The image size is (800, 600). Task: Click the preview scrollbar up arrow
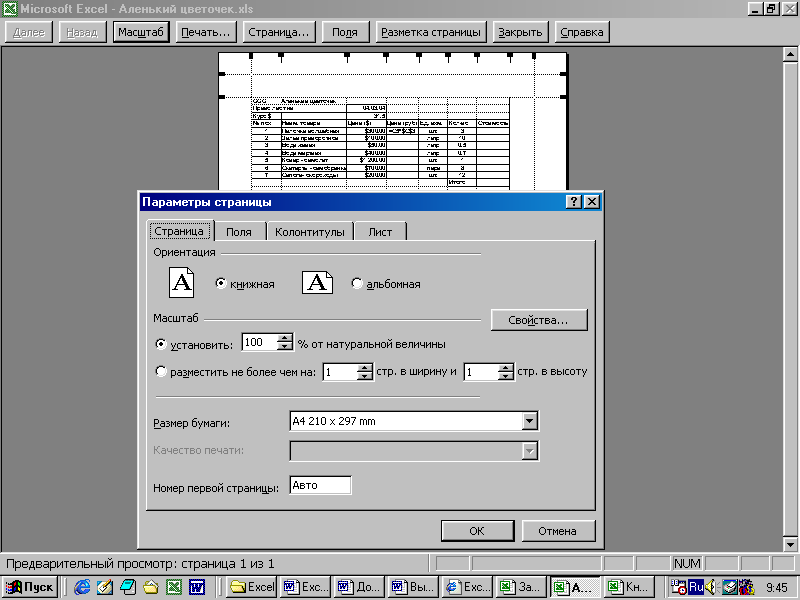click(x=790, y=54)
